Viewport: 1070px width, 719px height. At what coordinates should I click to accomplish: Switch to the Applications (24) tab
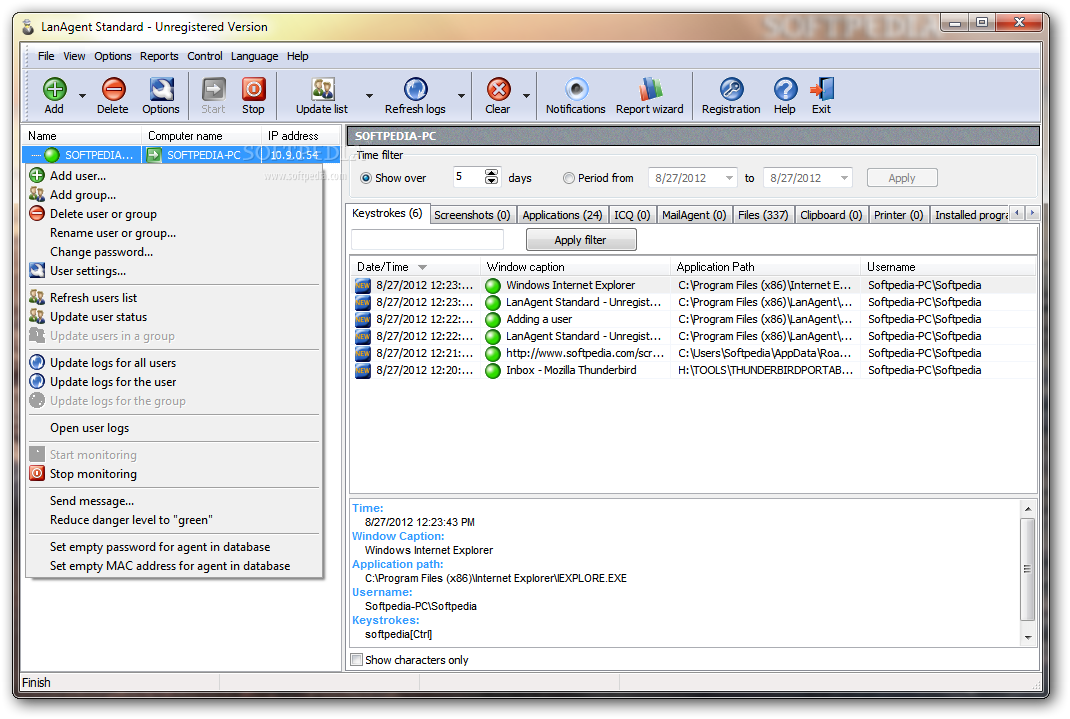562,215
